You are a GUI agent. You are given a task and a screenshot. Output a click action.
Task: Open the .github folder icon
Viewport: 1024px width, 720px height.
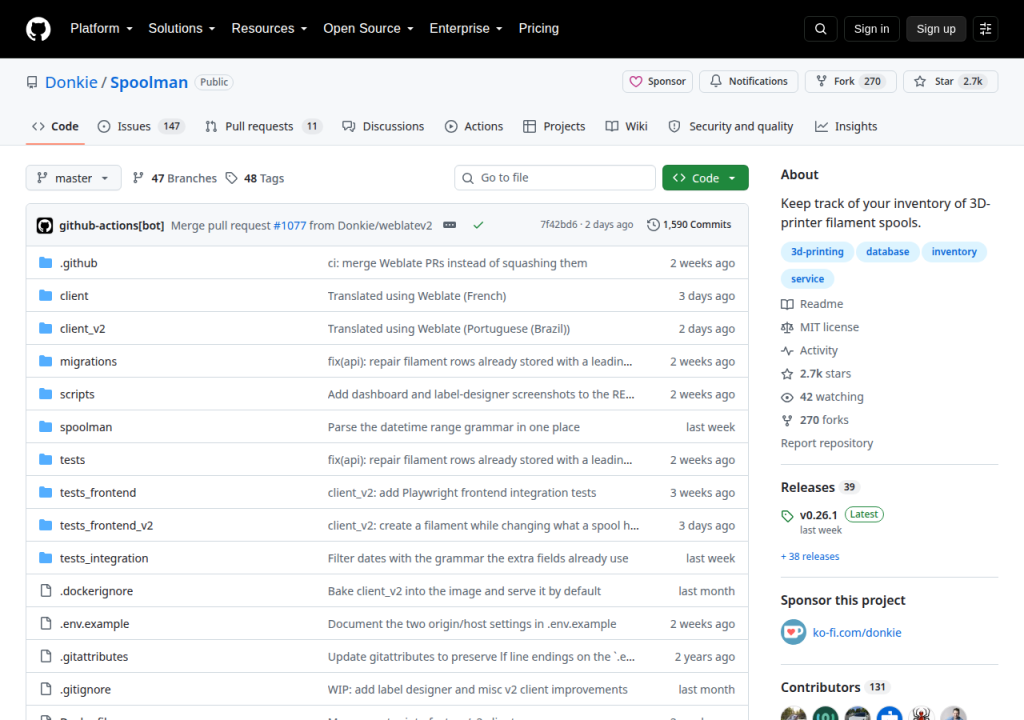[x=46, y=263]
